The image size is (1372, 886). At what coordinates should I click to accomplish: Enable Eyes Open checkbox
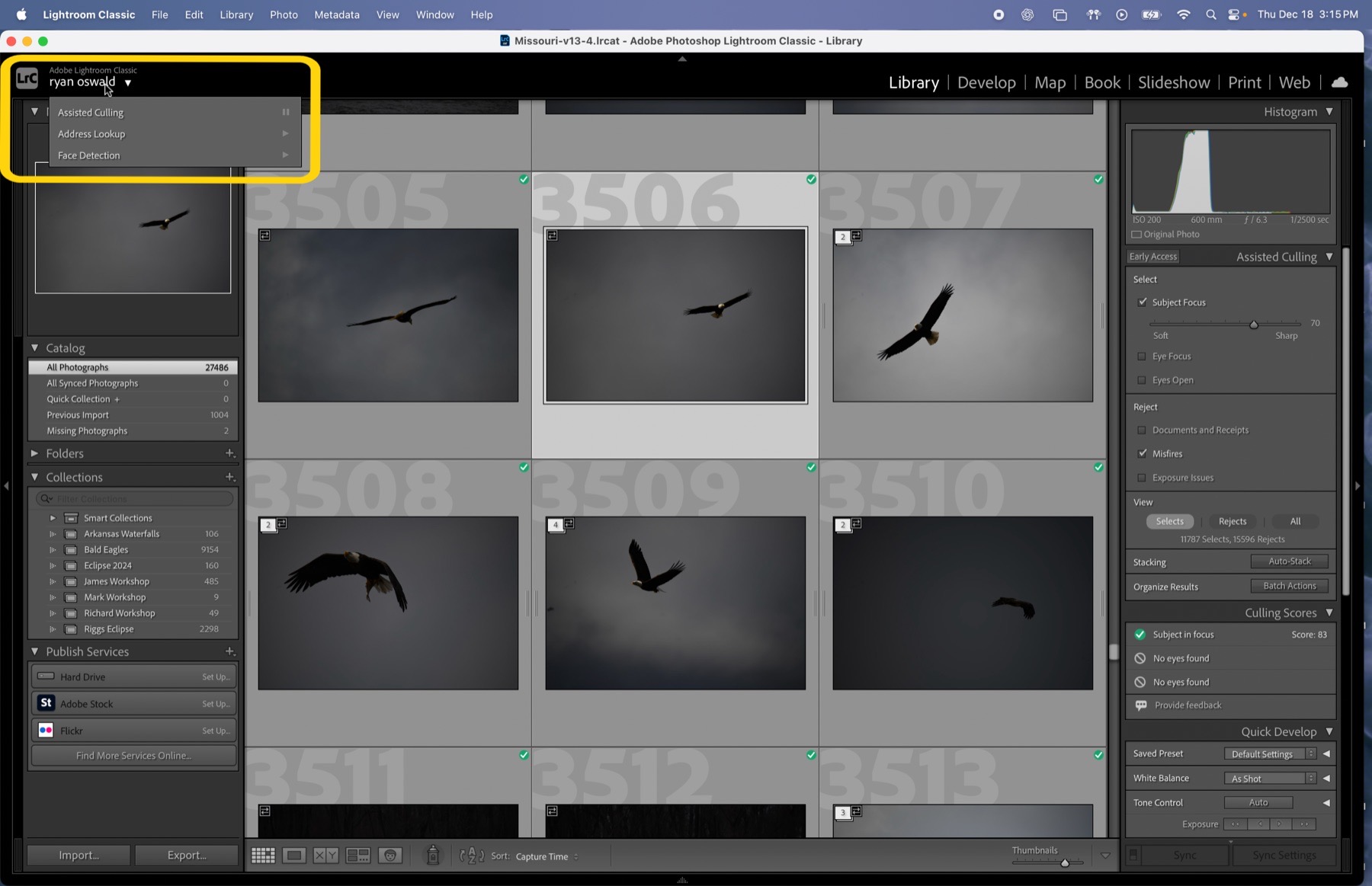pos(1142,379)
